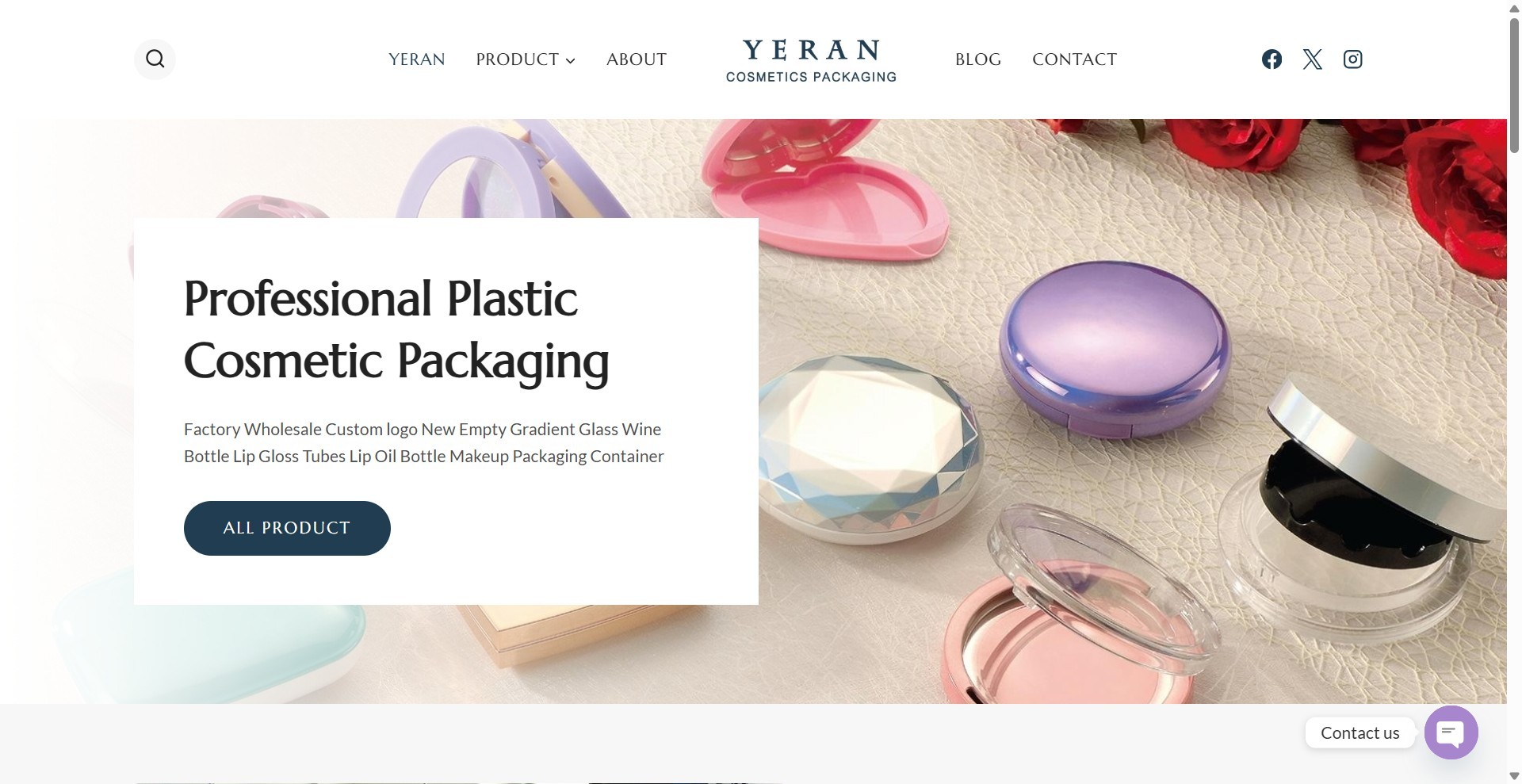Open the CONTACT page
Image resolution: width=1522 pixels, height=784 pixels.
(x=1074, y=59)
